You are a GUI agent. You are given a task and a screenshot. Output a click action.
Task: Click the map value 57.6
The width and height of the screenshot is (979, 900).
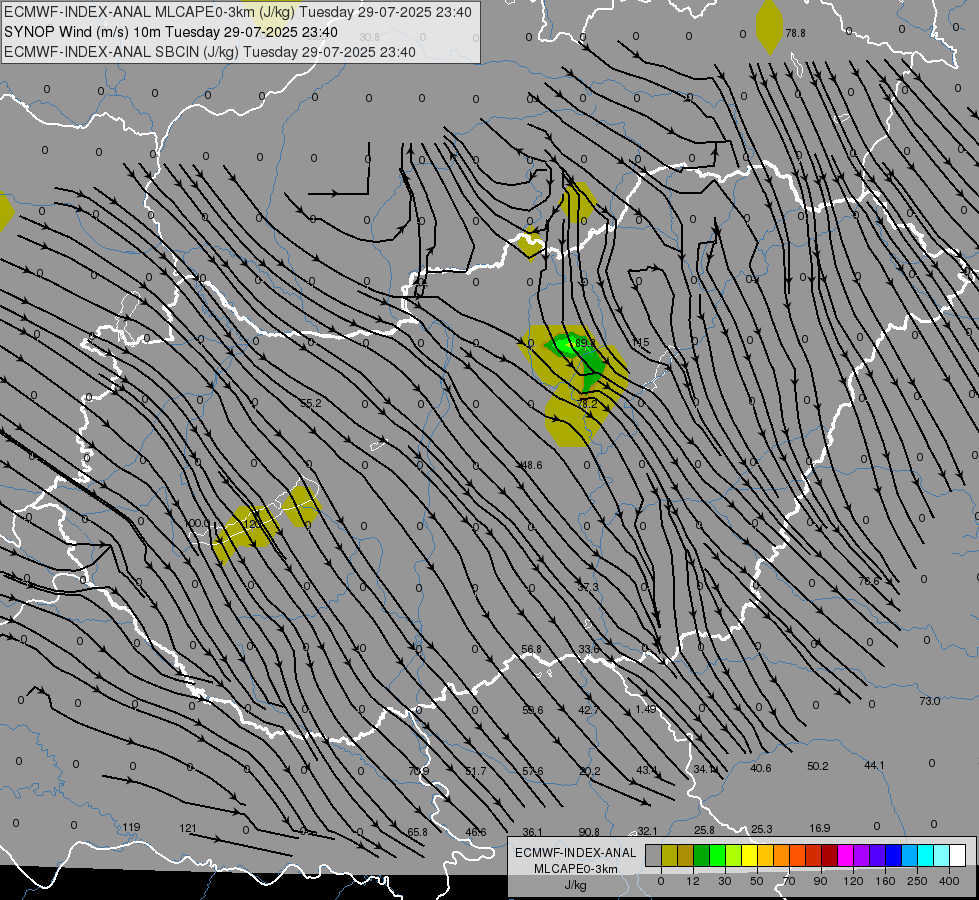(x=533, y=771)
